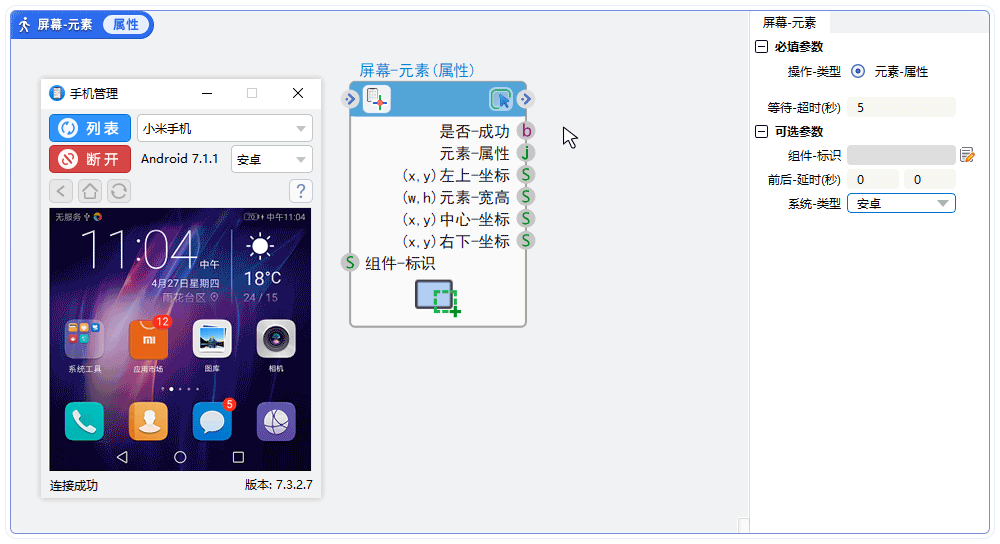Open the 安卓 dropdown beside Android version
This screenshot has width=1000, height=544.
coord(272,159)
